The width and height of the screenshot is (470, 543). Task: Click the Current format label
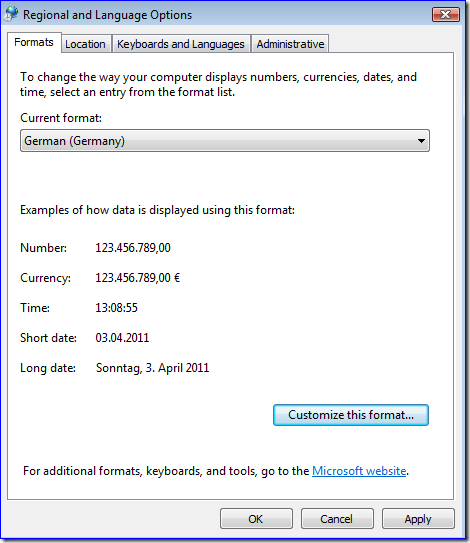click(61, 118)
